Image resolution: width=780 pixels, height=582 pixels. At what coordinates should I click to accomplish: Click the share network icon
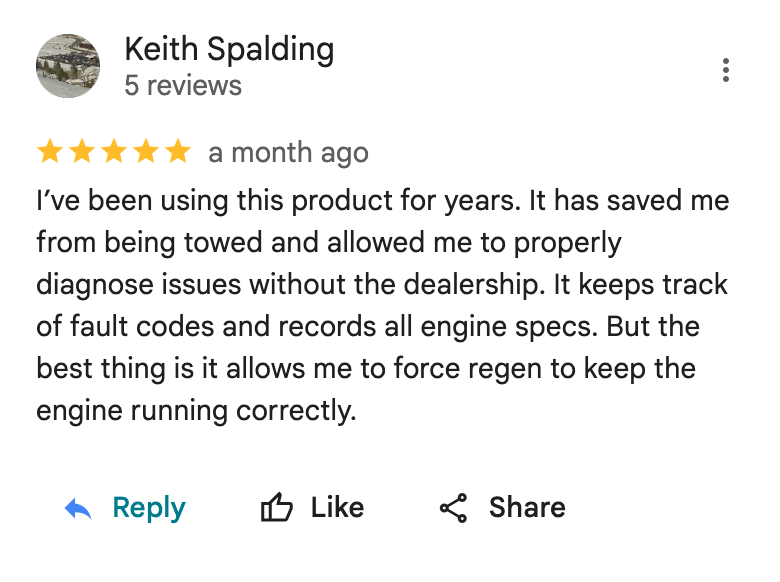point(454,508)
